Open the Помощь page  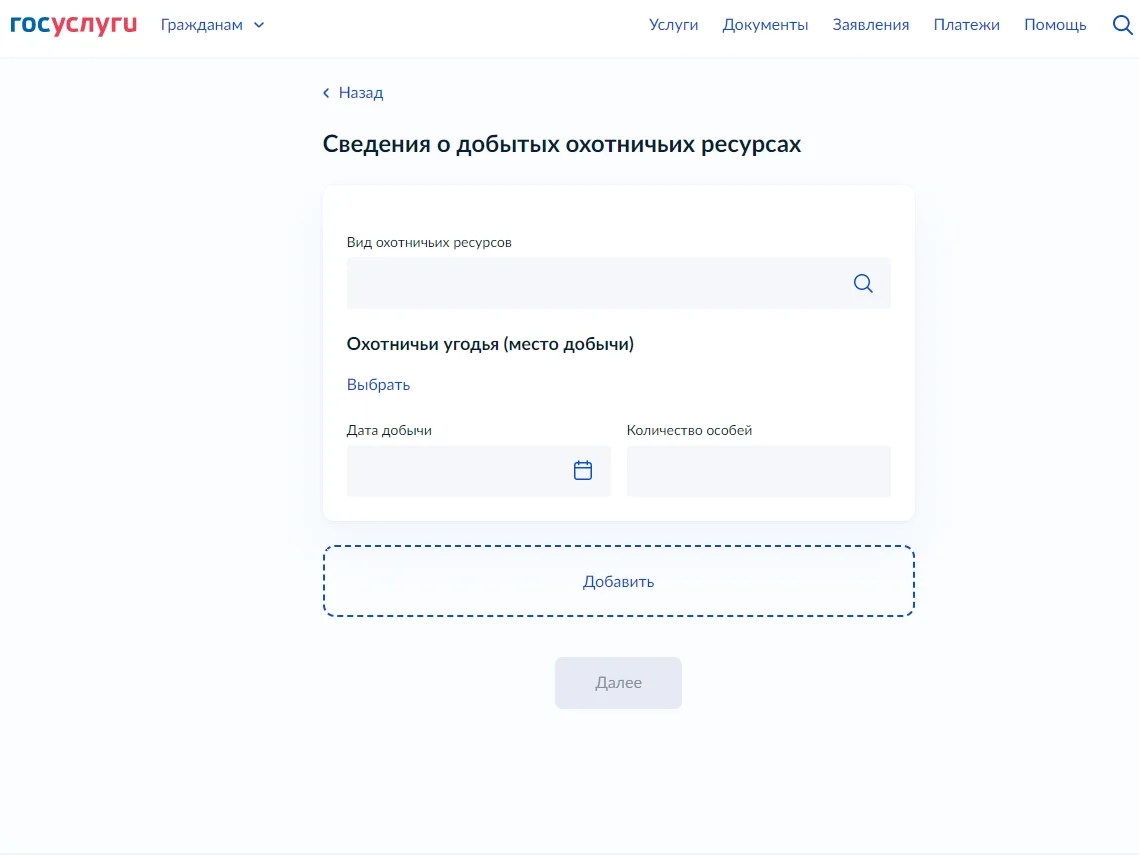pos(1055,25)
